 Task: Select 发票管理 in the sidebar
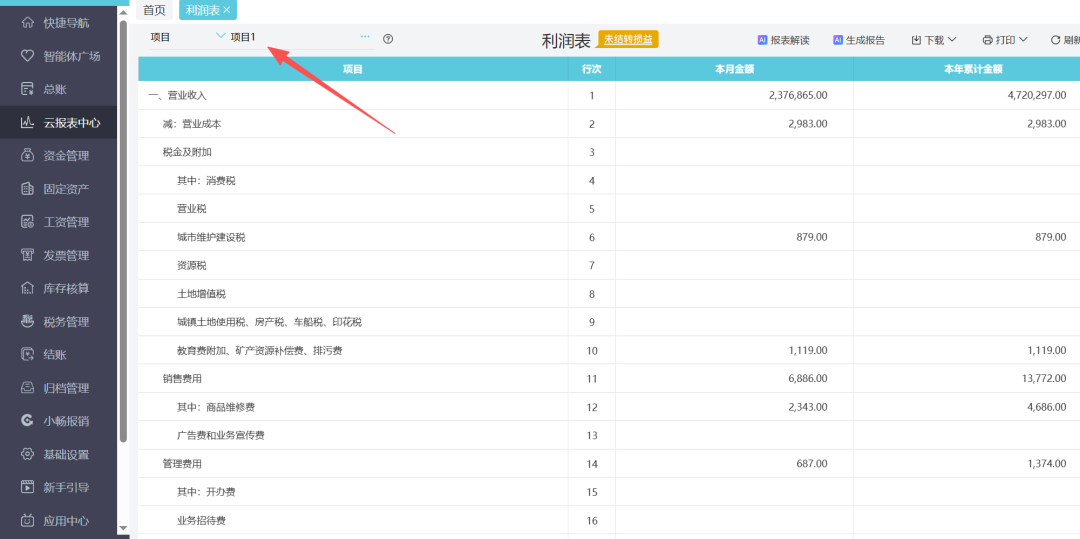click(x=66, y=255)
